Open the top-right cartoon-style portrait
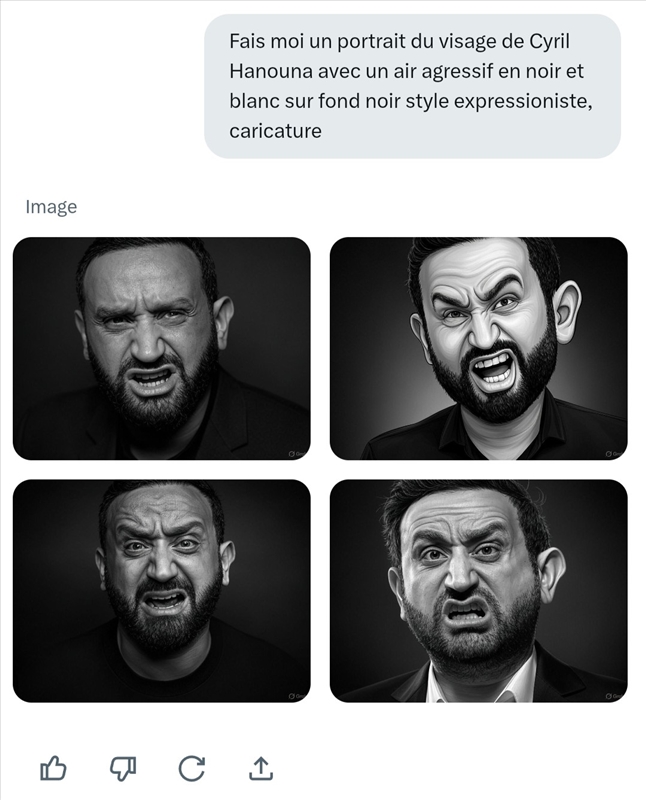 click(x=478, y=348)
